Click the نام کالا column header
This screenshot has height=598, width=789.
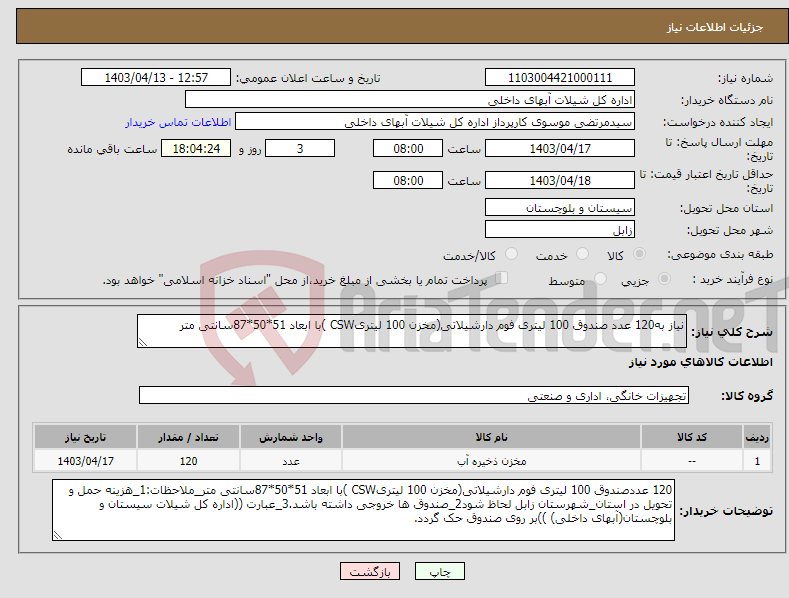coord(491,437)
